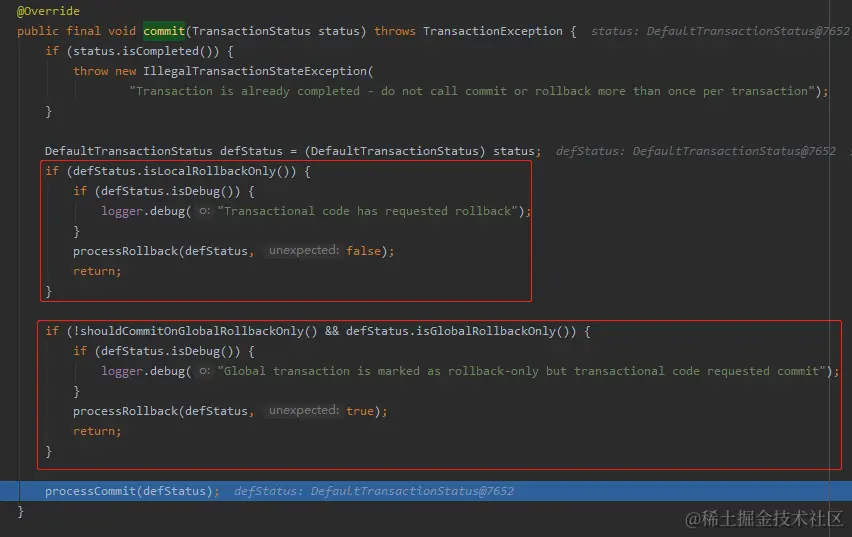Click the second return statement

(x=97, y=431)
